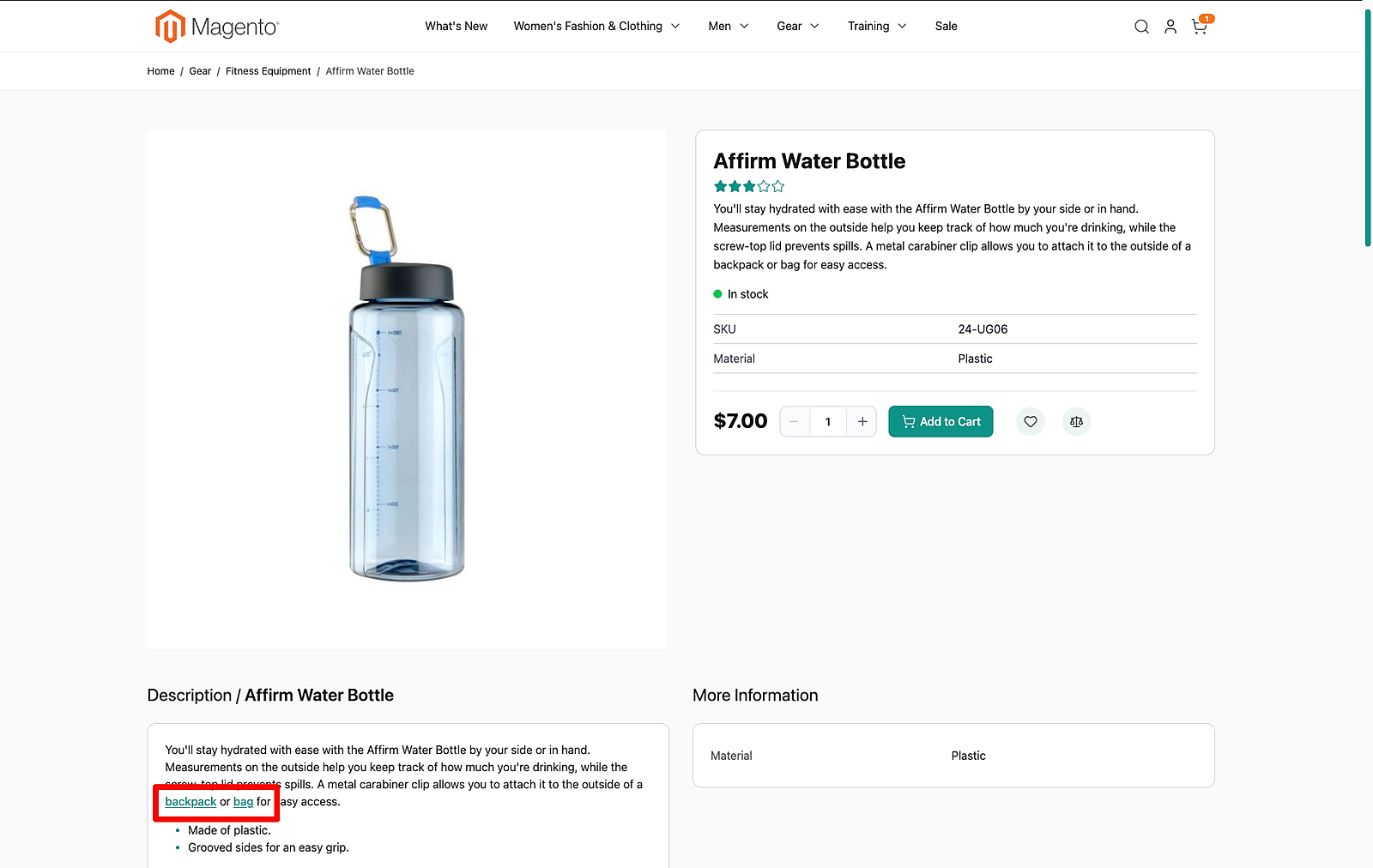Image resolution: width=1373 pixels, height=868 pixels.
Task: Add item to wishlist using heart icon
Action: point(1030,421)
